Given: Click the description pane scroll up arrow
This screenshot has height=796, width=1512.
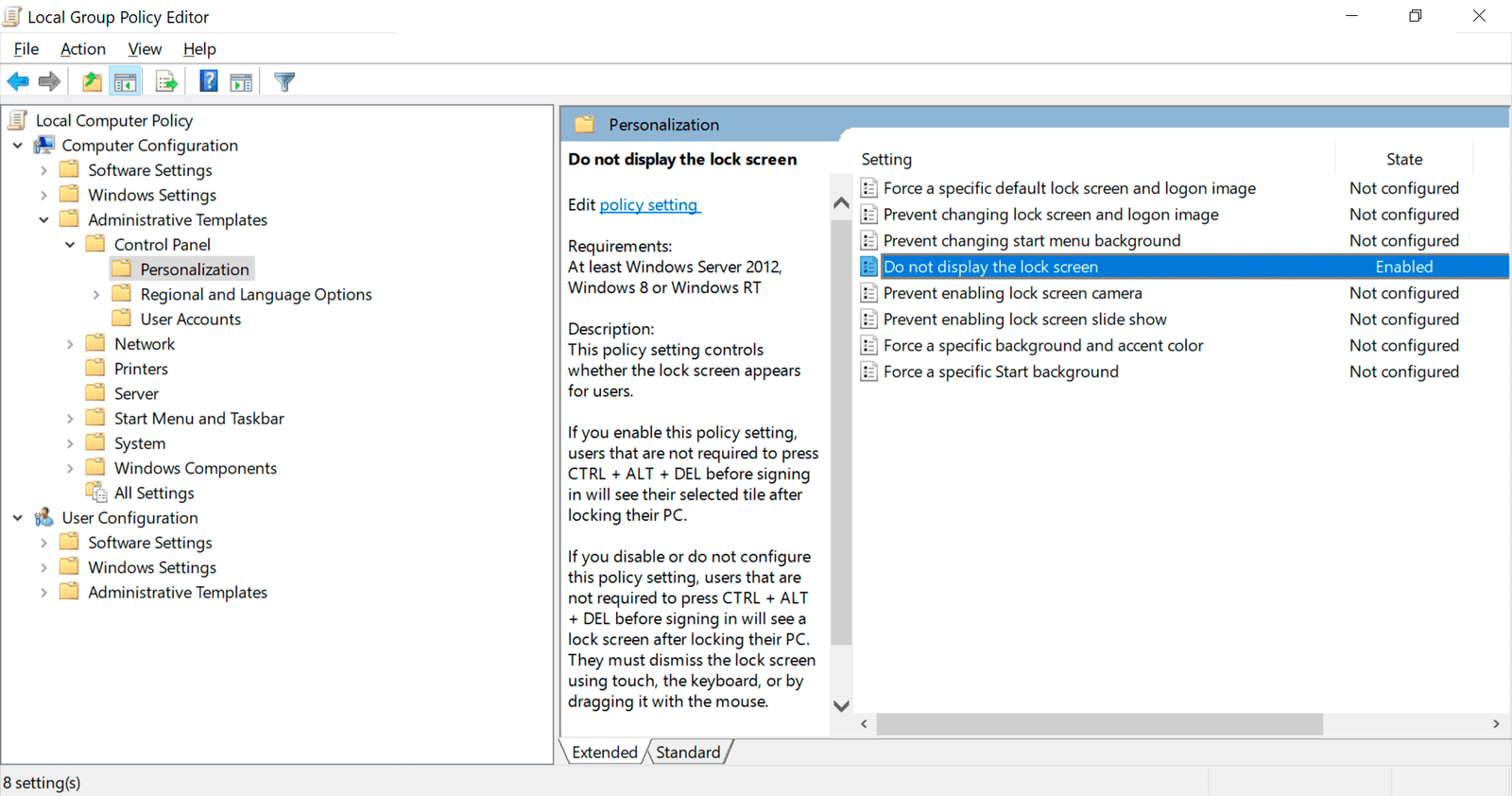Looking at the screenshot, I should pos(841,203).
